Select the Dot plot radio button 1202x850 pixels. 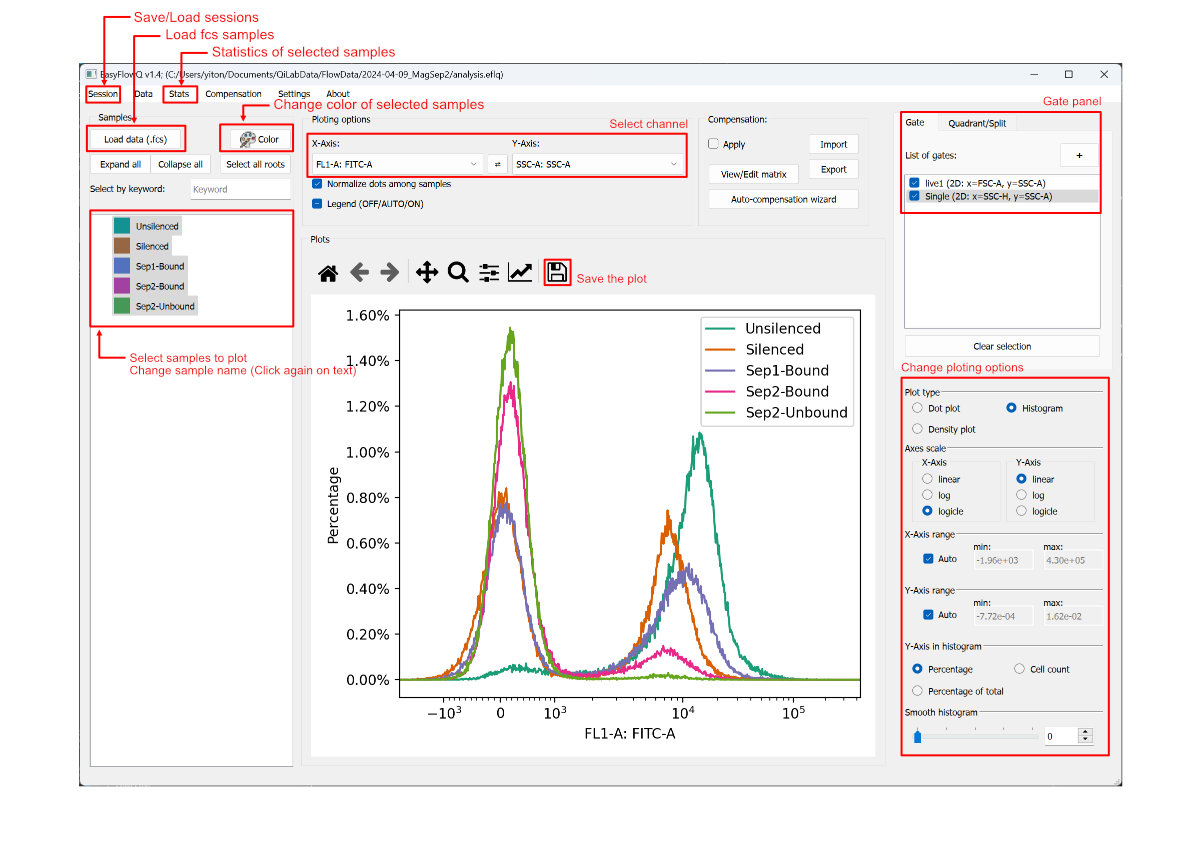coord(918,408)
